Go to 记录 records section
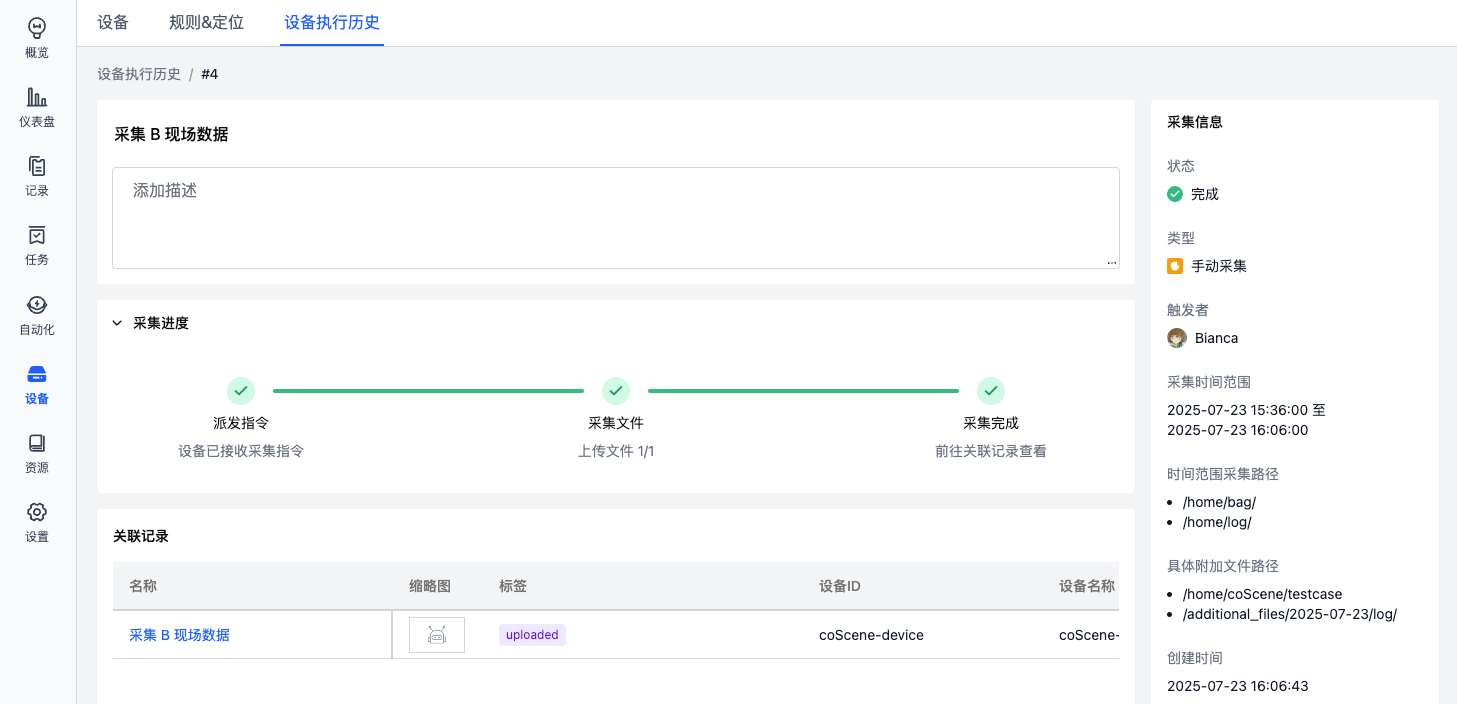Screen dimensions: 1457x704 37,176
